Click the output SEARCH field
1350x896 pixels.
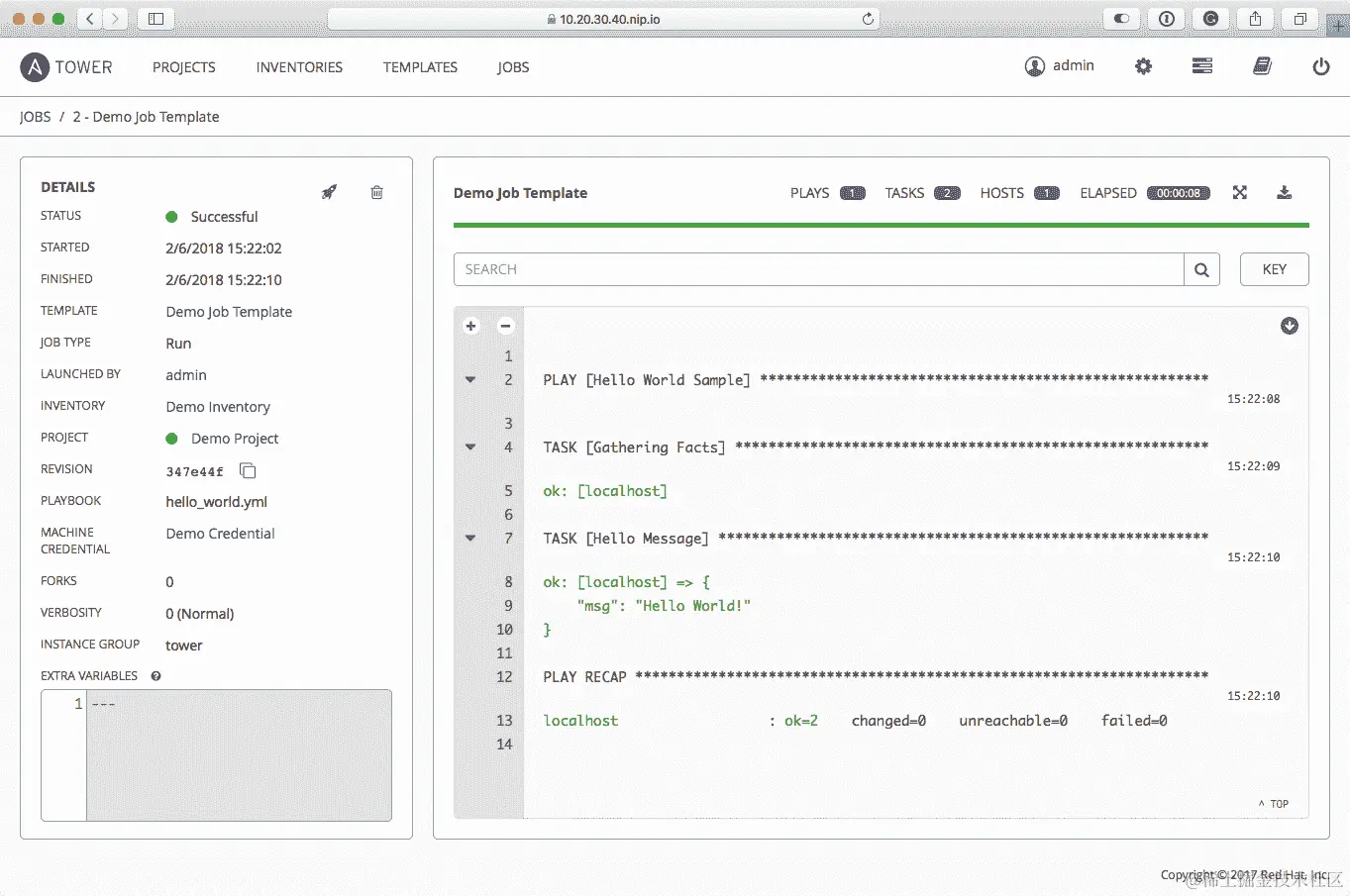pyautogui.click(x=819, y=269)
